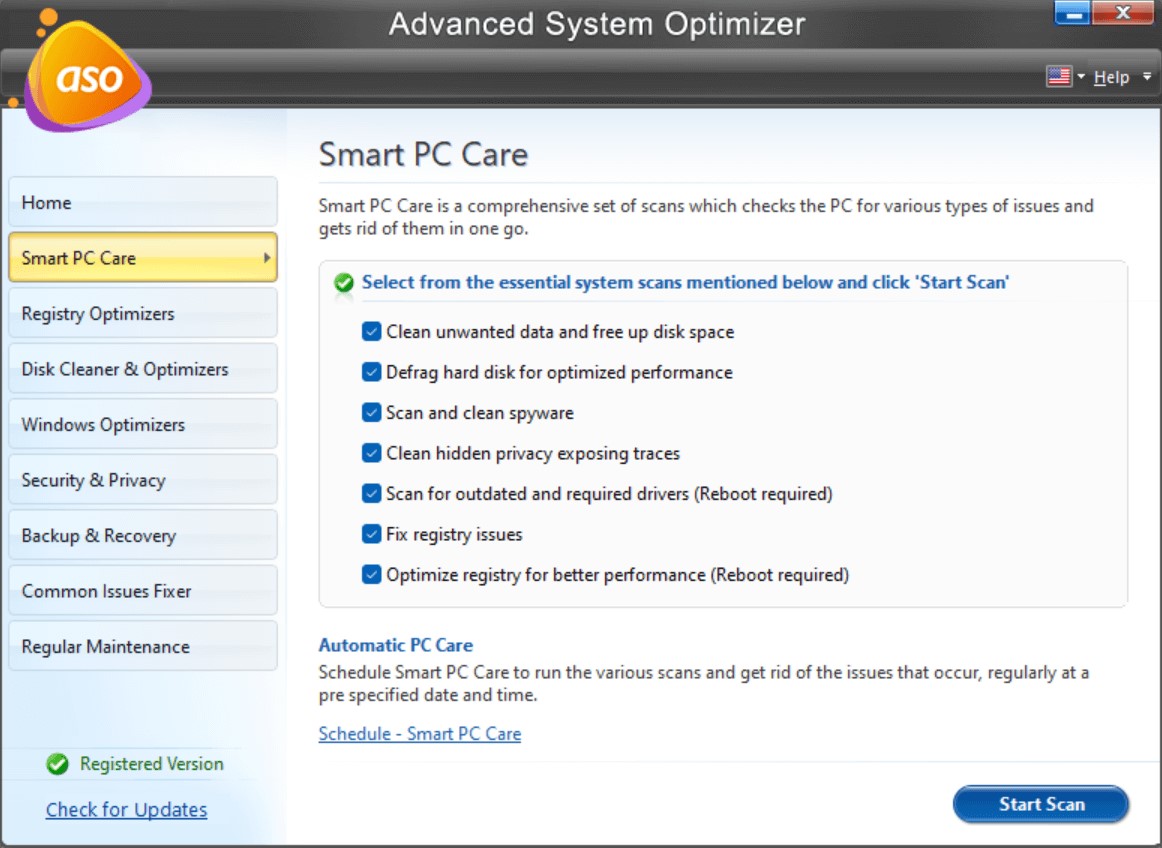1162x848 pixels.
Task: Toggle 'Clean hidden privacy exposing traces'
Action: (x=371, y=453)
